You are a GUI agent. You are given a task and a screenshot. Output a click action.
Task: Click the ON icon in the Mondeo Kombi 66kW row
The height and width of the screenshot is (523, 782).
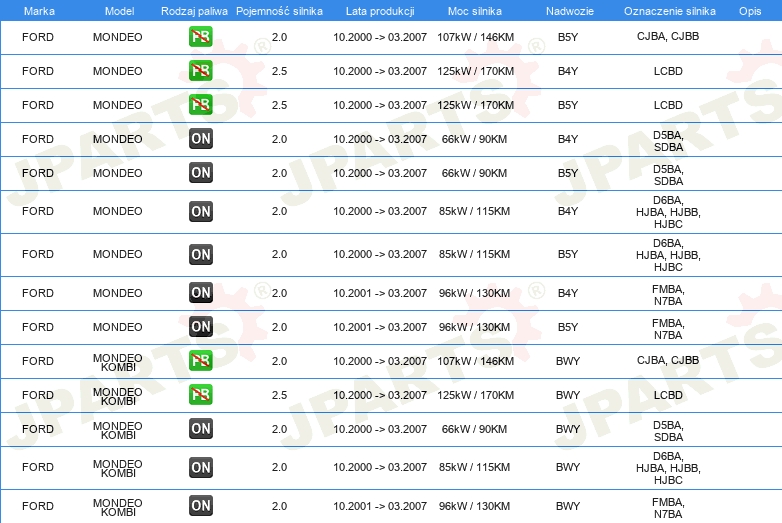coord(200,428)
